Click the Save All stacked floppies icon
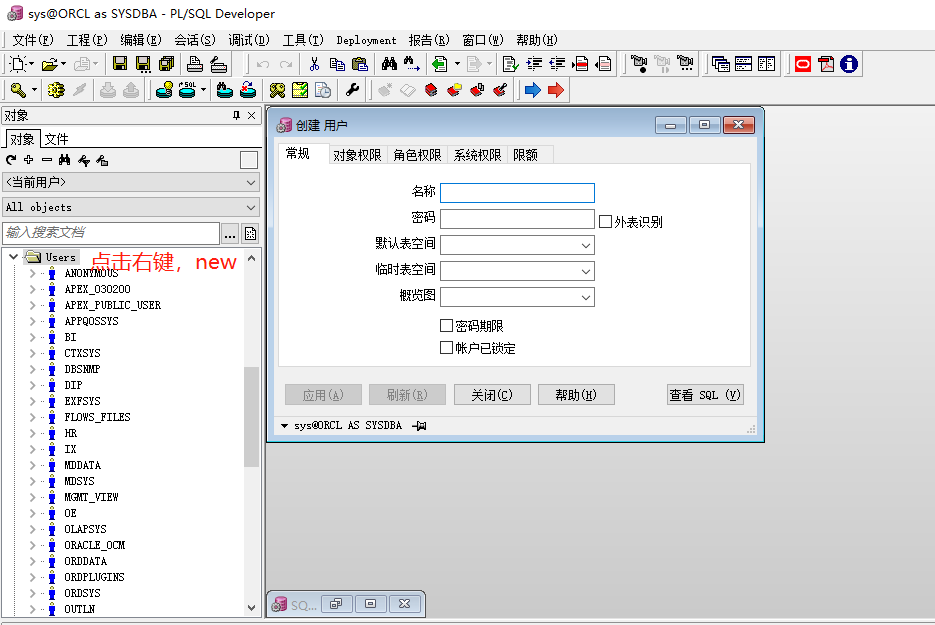 [x=166, y=64]
